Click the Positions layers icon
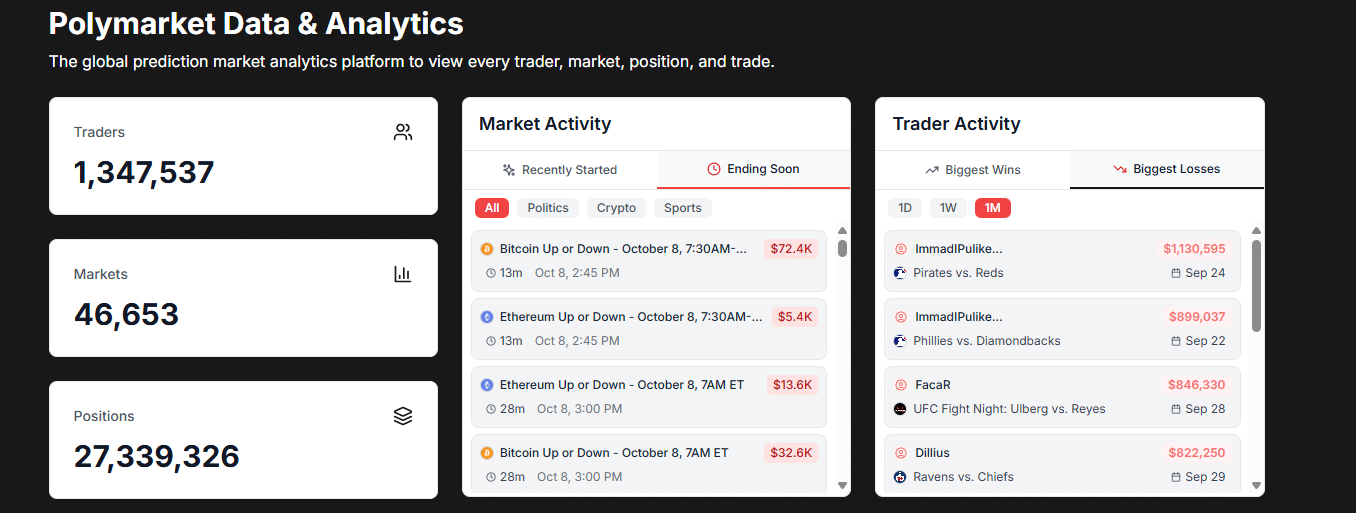 [403, 416]
